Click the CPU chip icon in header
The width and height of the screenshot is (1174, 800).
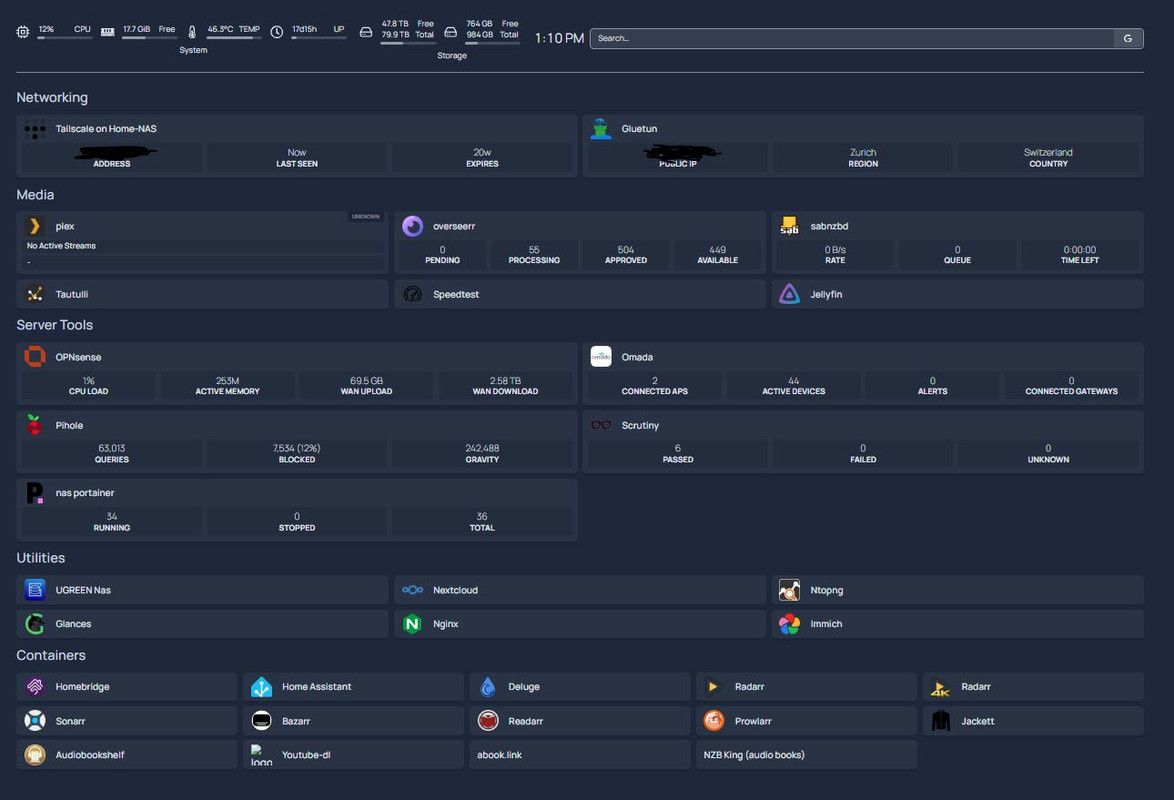pos(23,31)
